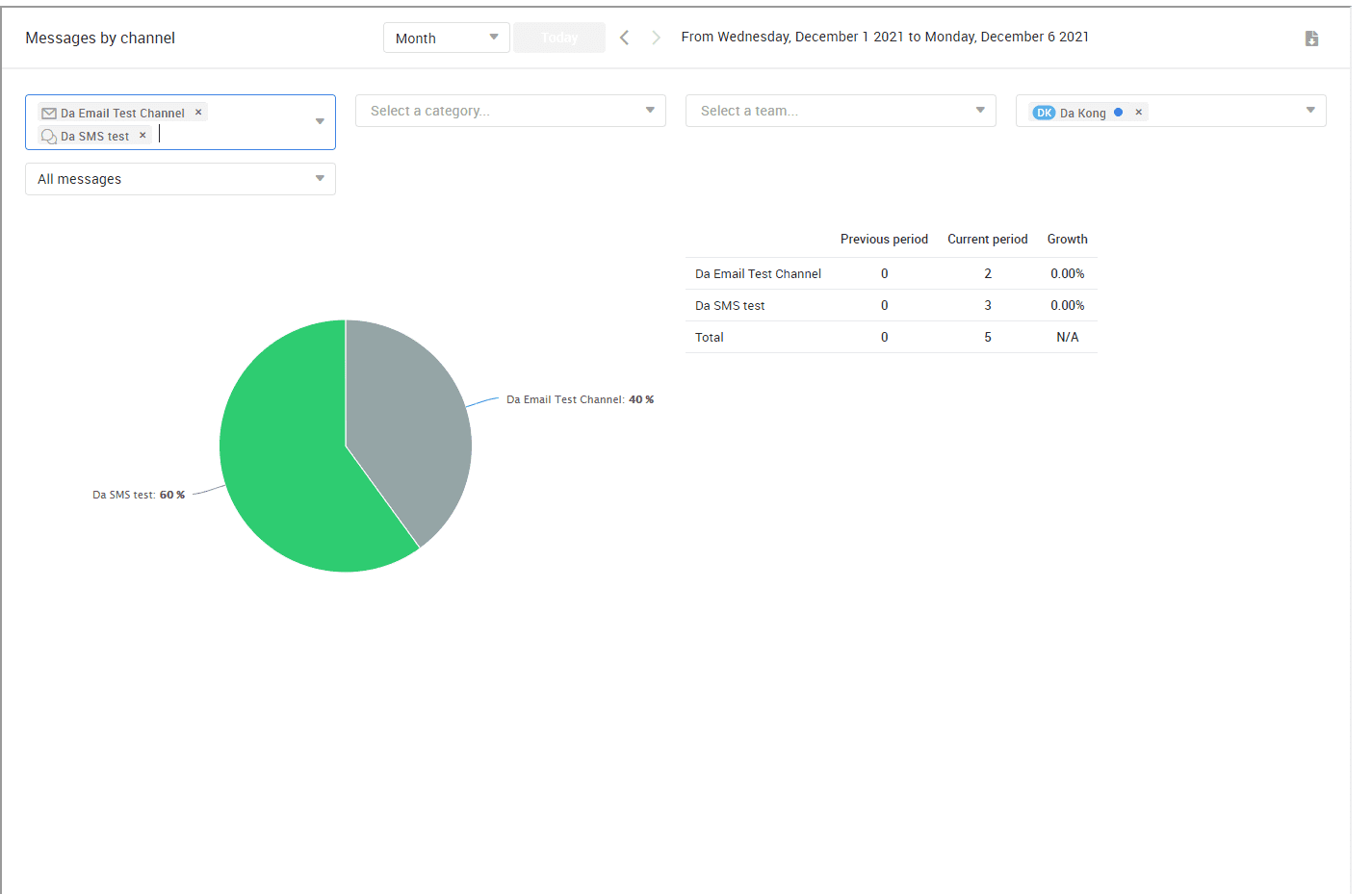Remove the Da SMS test tag
1372x894 pixels.
(142, 136)
